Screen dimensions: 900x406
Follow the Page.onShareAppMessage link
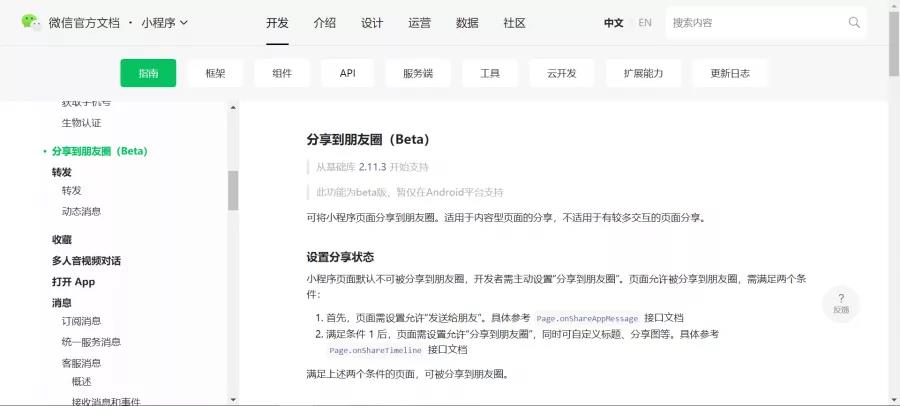click(x=587, y=318)
